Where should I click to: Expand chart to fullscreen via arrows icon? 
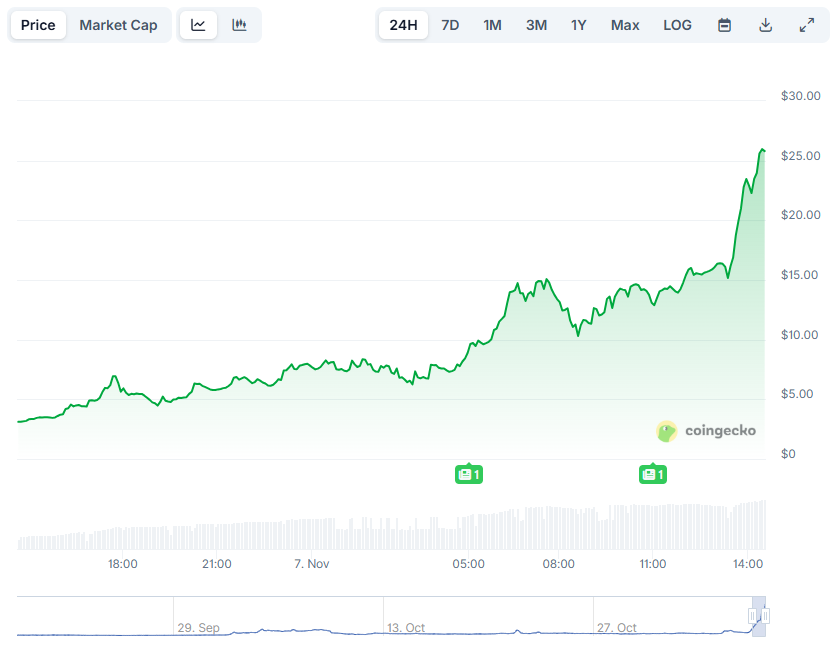tap(808, 25)
